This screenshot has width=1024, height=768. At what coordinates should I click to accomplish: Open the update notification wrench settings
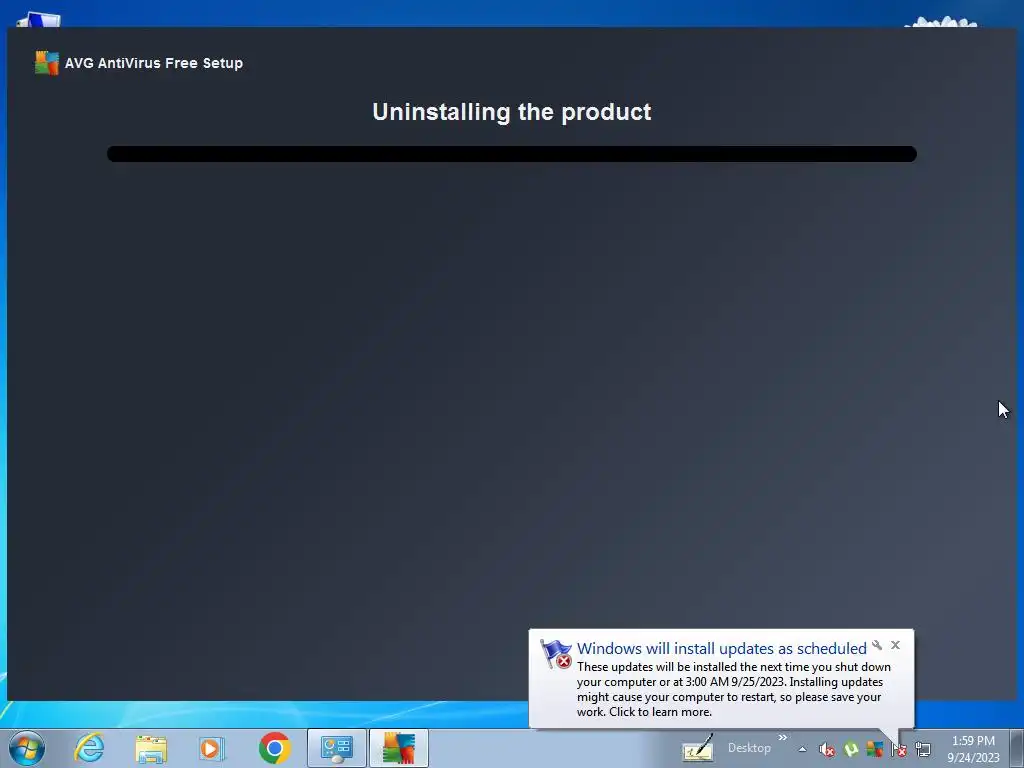point(877,645)
